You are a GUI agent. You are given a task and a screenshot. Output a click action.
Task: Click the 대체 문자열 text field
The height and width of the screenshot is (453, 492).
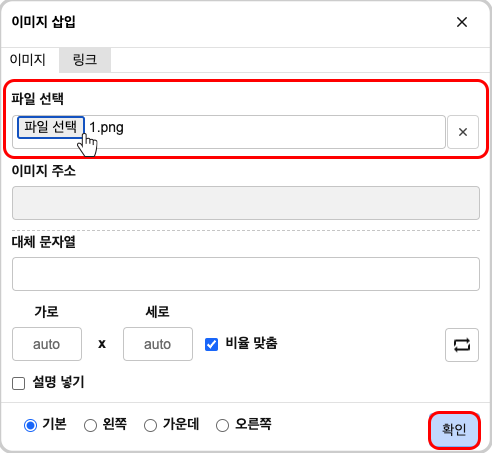[x=246, y=274]
